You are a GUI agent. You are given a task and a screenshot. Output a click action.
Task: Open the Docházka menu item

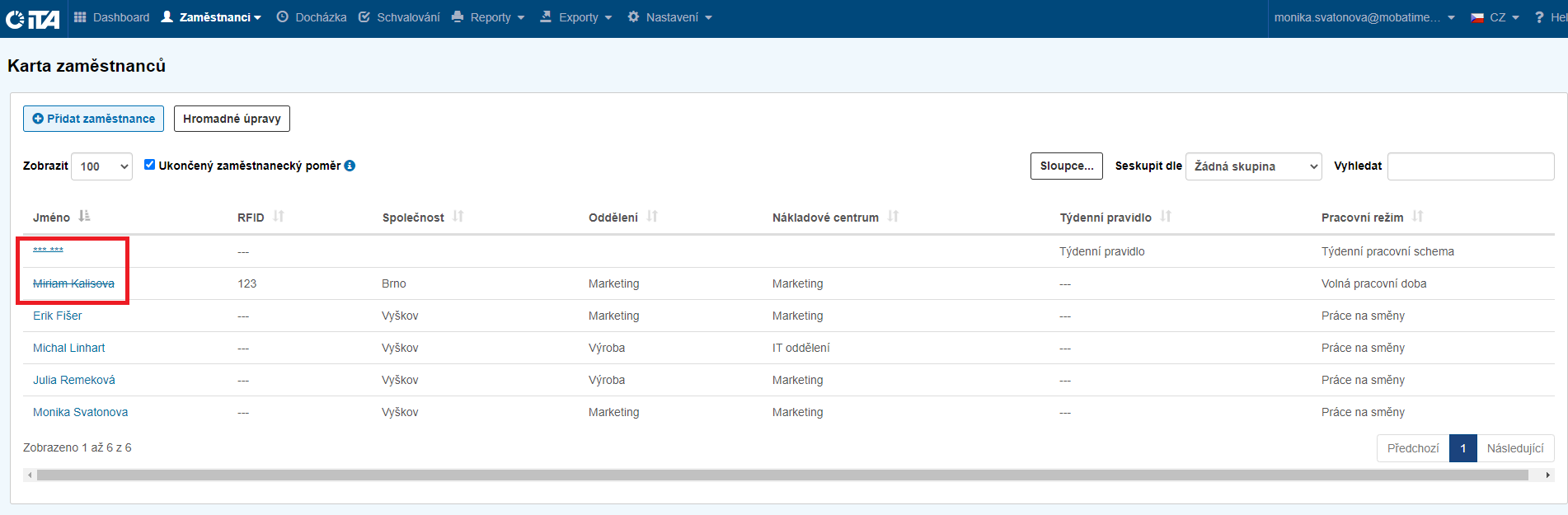[x=312, y=17]
